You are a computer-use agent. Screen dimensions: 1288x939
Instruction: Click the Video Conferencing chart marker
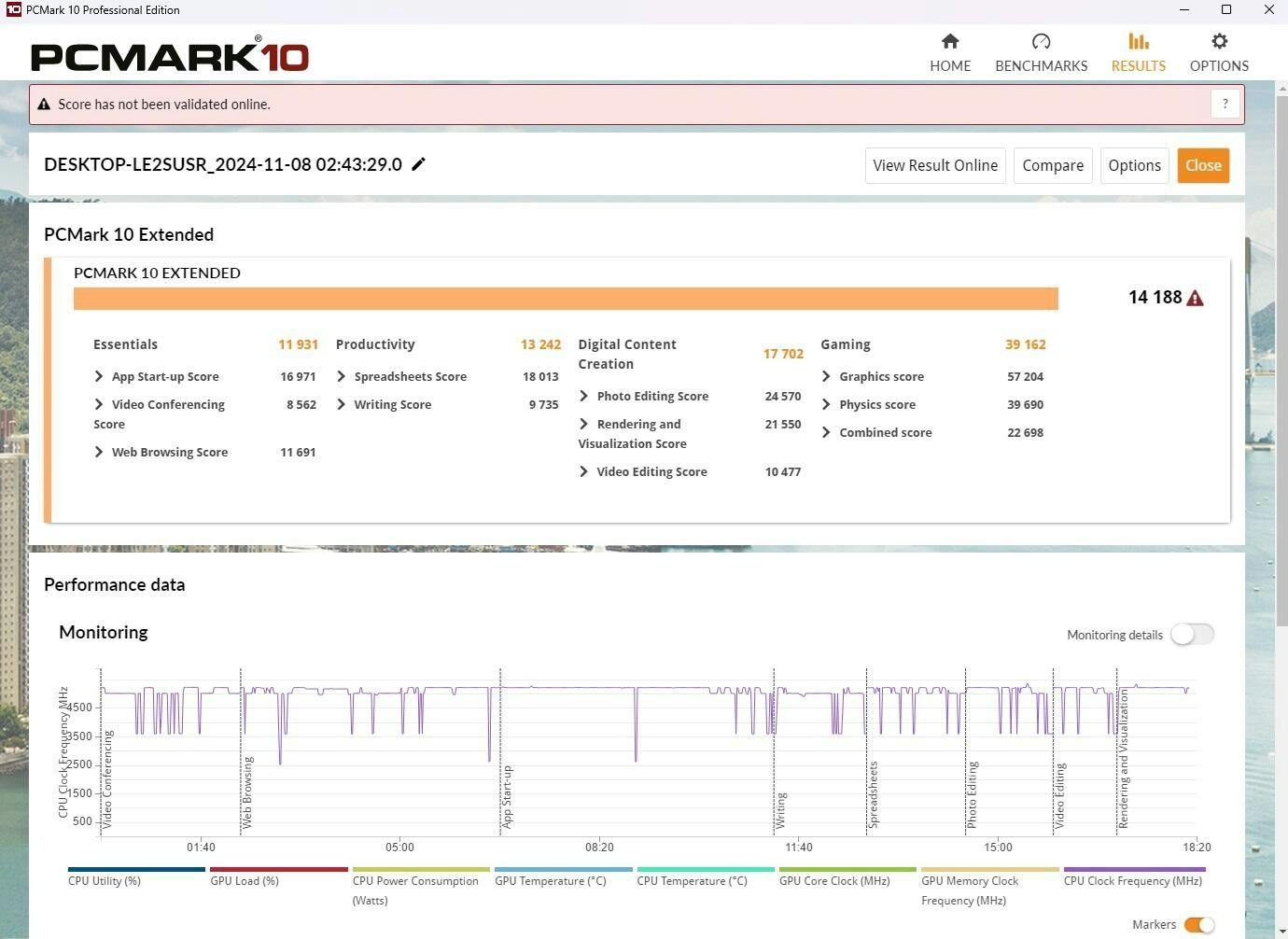click(x=107, y=779)
